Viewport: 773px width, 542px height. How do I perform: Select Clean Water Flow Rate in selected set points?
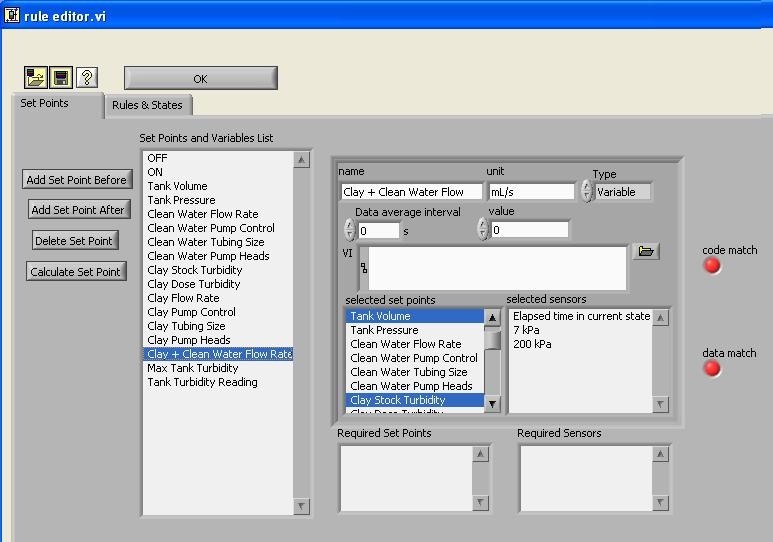tap(415, 344)
